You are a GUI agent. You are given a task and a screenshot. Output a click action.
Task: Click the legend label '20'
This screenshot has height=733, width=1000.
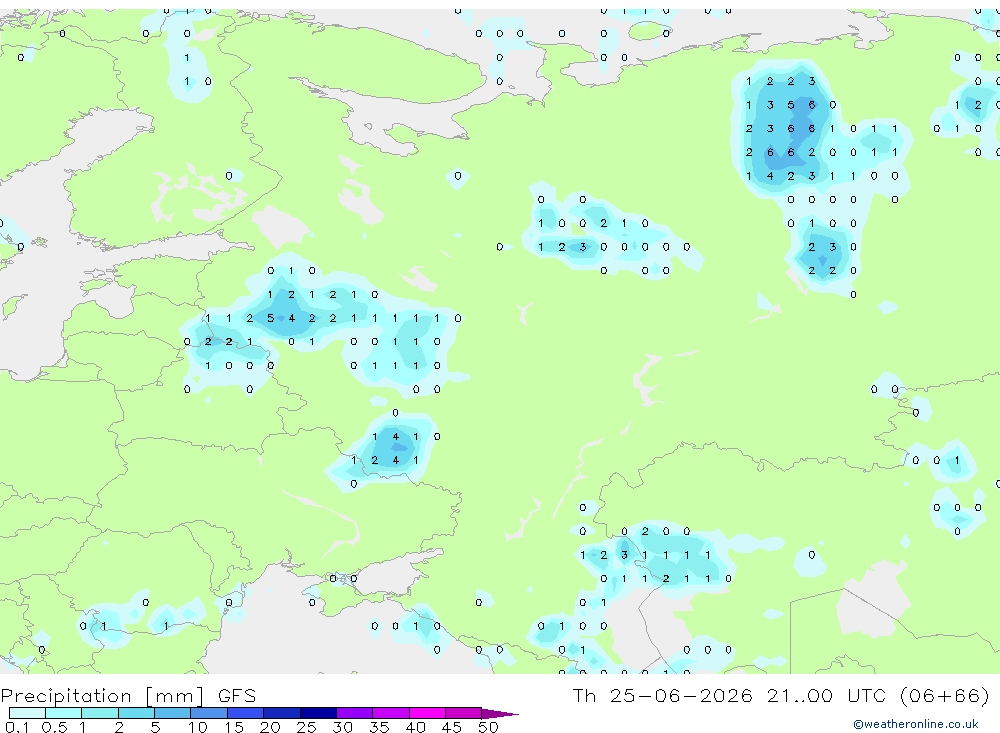point(270,727)
